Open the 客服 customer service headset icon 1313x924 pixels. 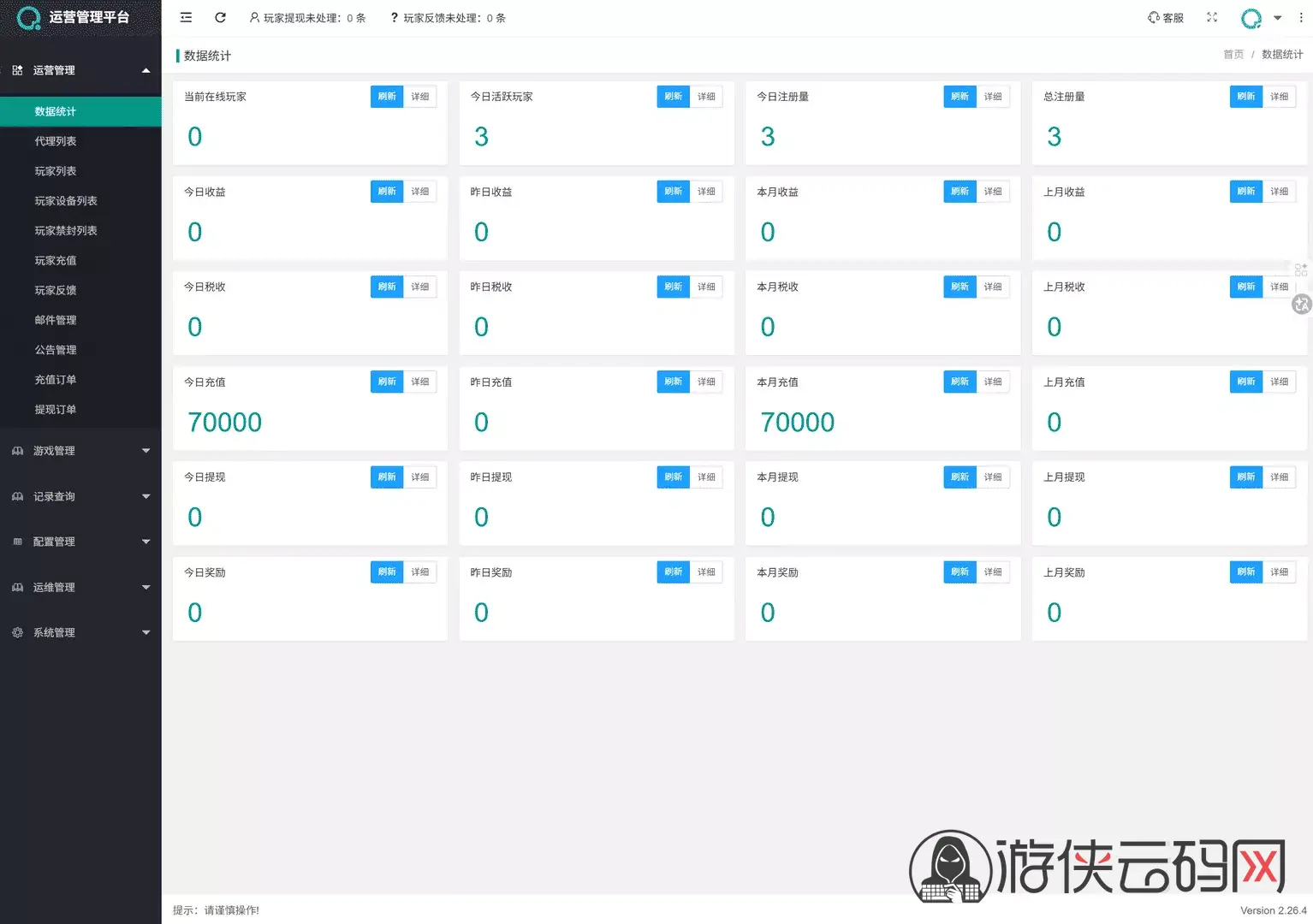click(x=1154, y=17)
